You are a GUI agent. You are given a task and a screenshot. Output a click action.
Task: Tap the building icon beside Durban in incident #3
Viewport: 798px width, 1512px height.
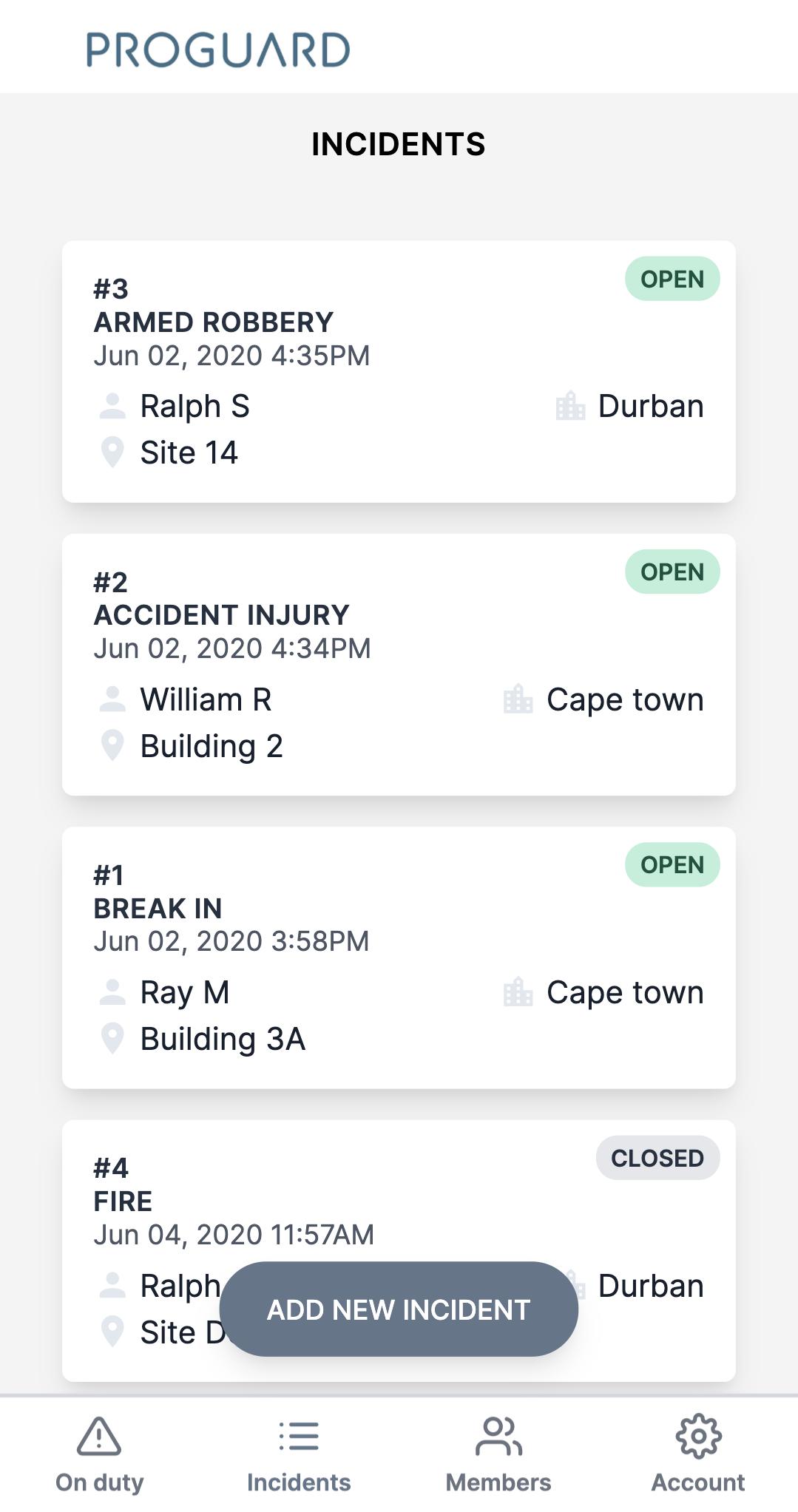(570, 406)
